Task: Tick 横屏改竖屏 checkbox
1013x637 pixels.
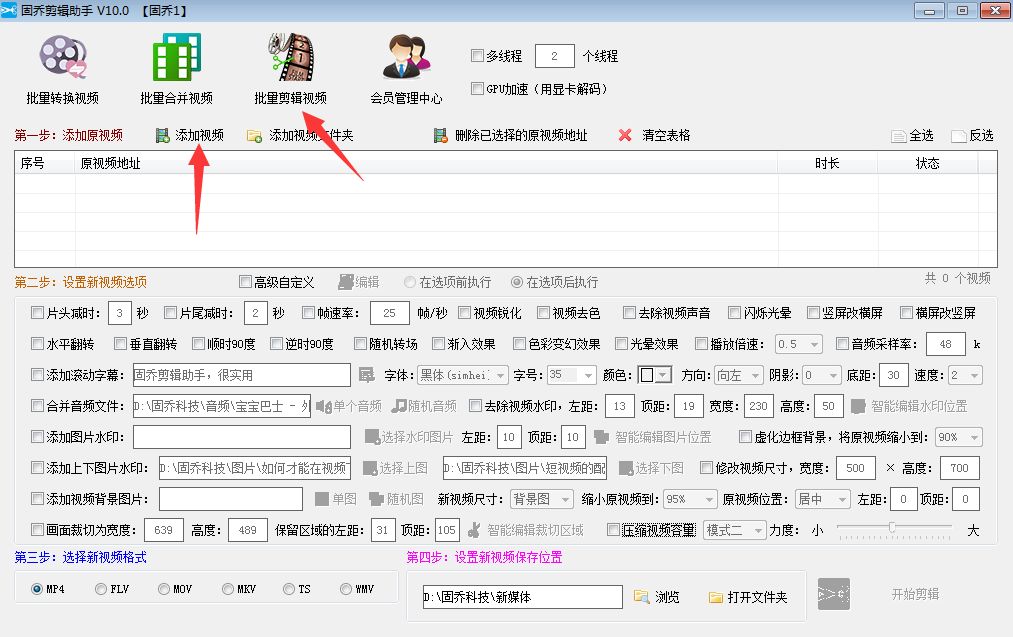Action: [x=906, y=313]
